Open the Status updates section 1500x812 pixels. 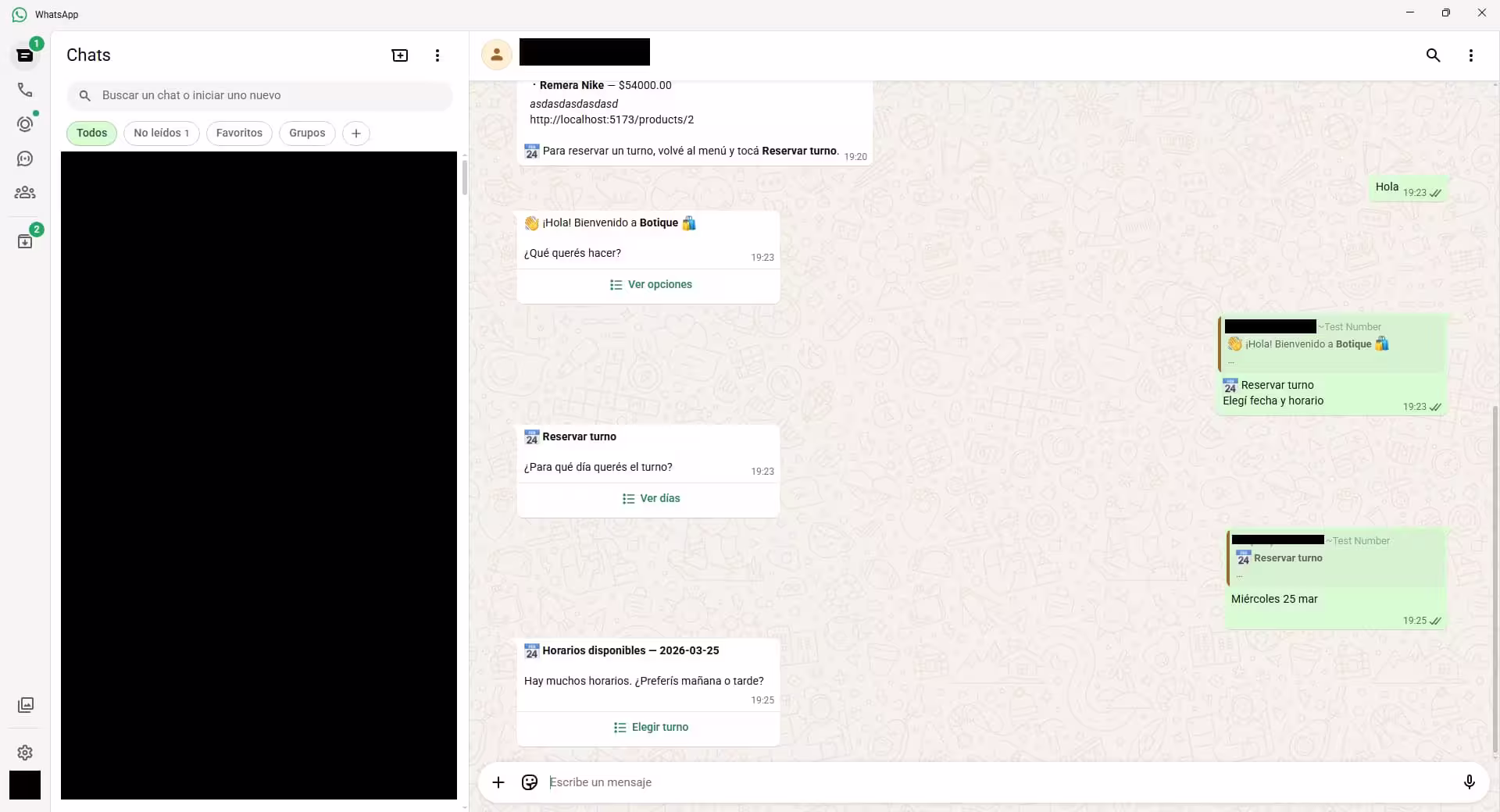tap(25, 123)
